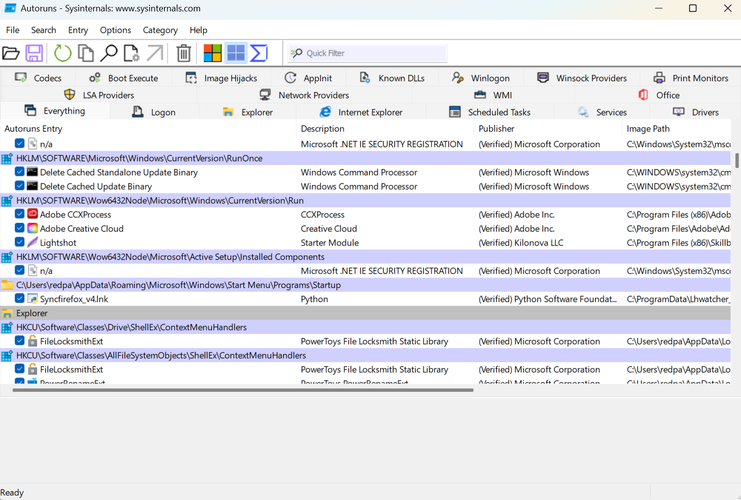Disable the Lightshot autorun checkbox
Screen dimensions: 741x500
pyautogui.click(x=20, y=242)
